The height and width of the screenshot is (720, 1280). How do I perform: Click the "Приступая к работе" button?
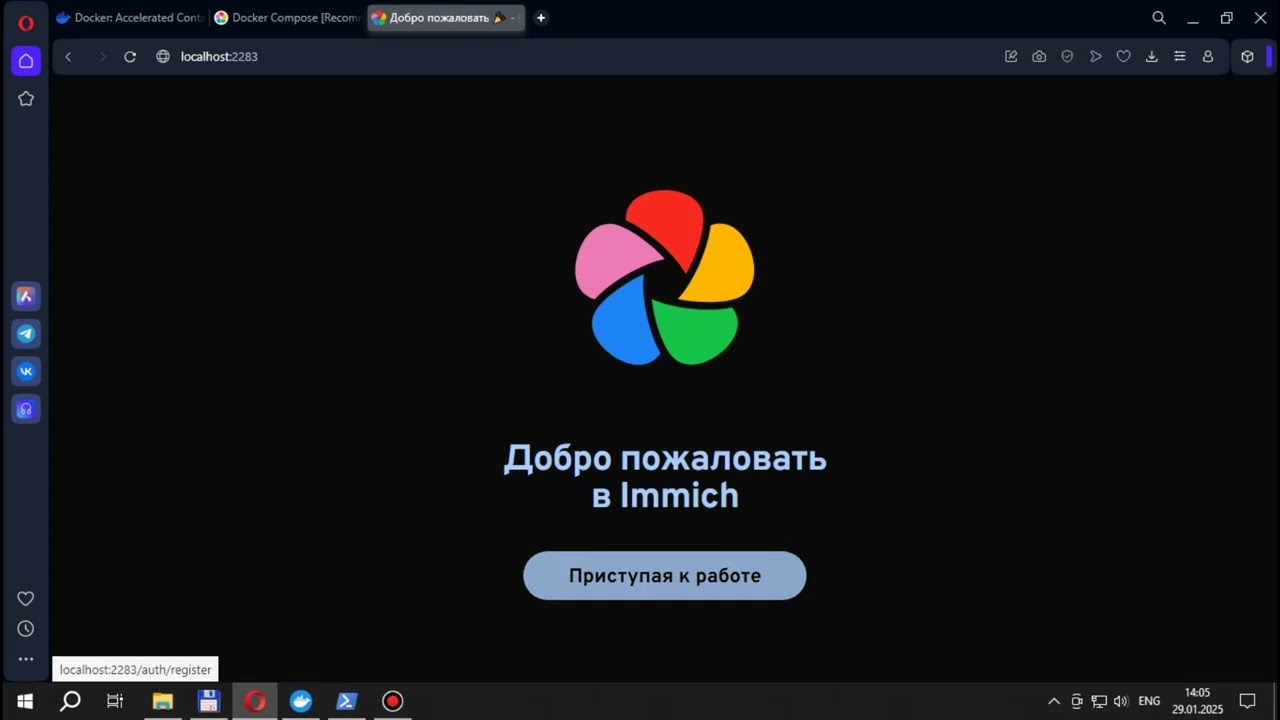tap(664, 576)
